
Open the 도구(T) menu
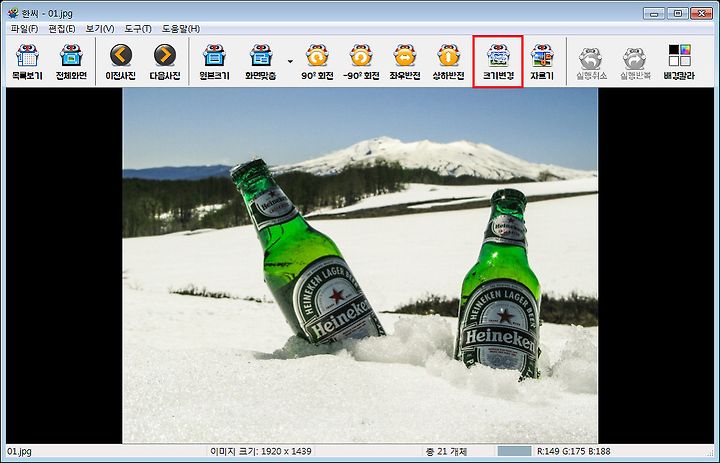(138, 28)
